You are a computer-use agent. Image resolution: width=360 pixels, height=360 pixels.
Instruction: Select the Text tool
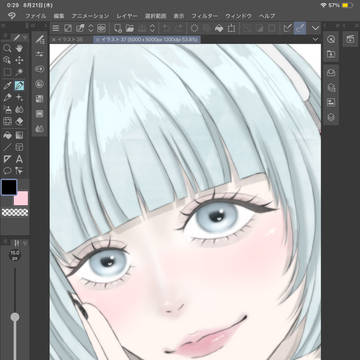point(19,159)
